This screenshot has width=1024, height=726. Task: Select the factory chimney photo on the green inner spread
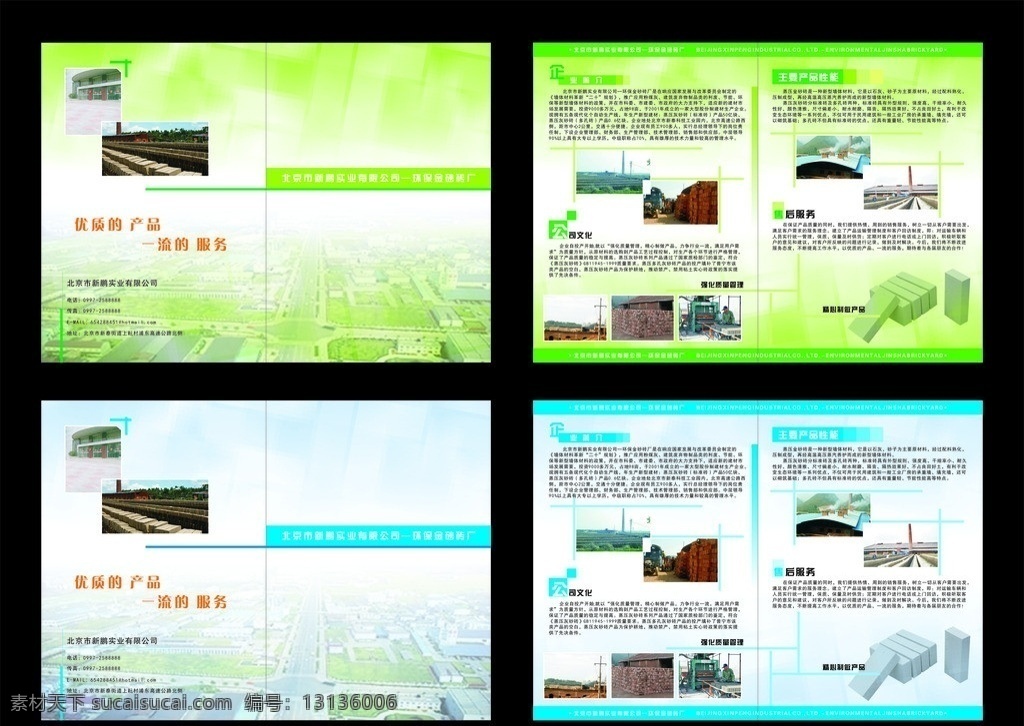point(613,172)
